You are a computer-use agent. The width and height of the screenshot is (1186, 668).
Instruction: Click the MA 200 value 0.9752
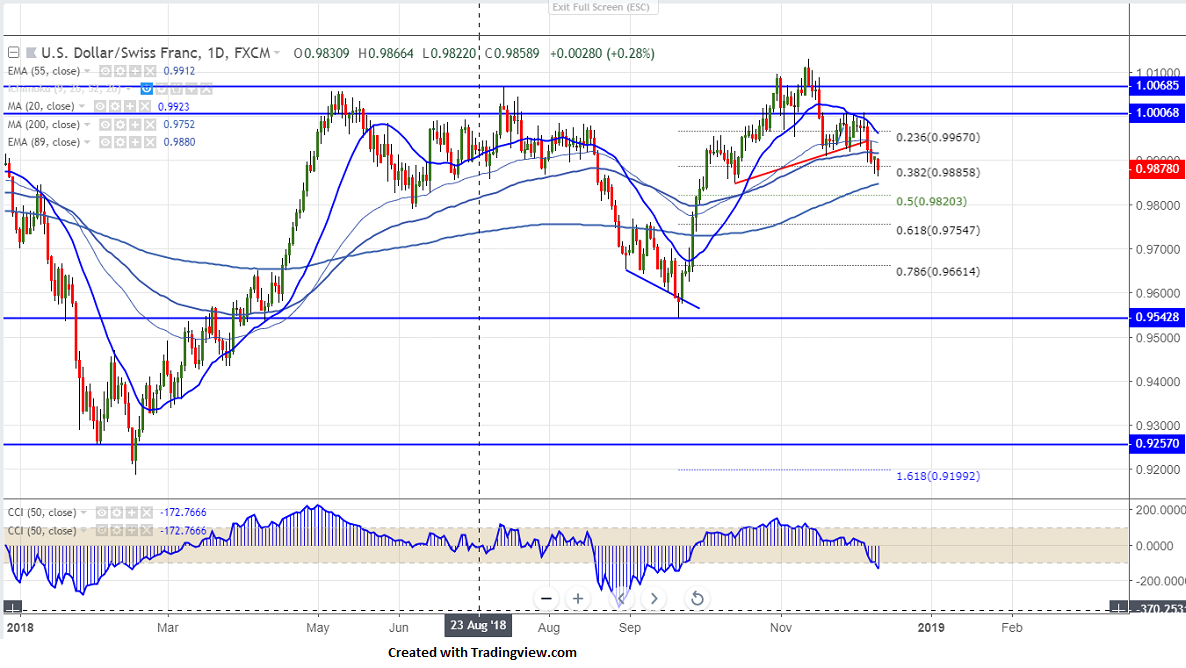179,124
